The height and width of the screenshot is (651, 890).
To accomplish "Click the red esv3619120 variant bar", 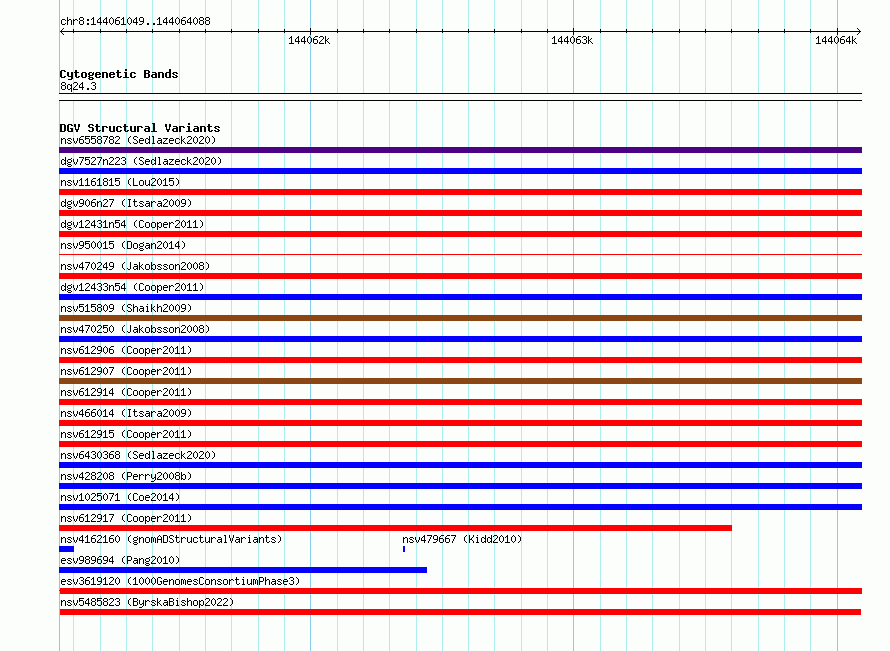I will pos(460,591).
